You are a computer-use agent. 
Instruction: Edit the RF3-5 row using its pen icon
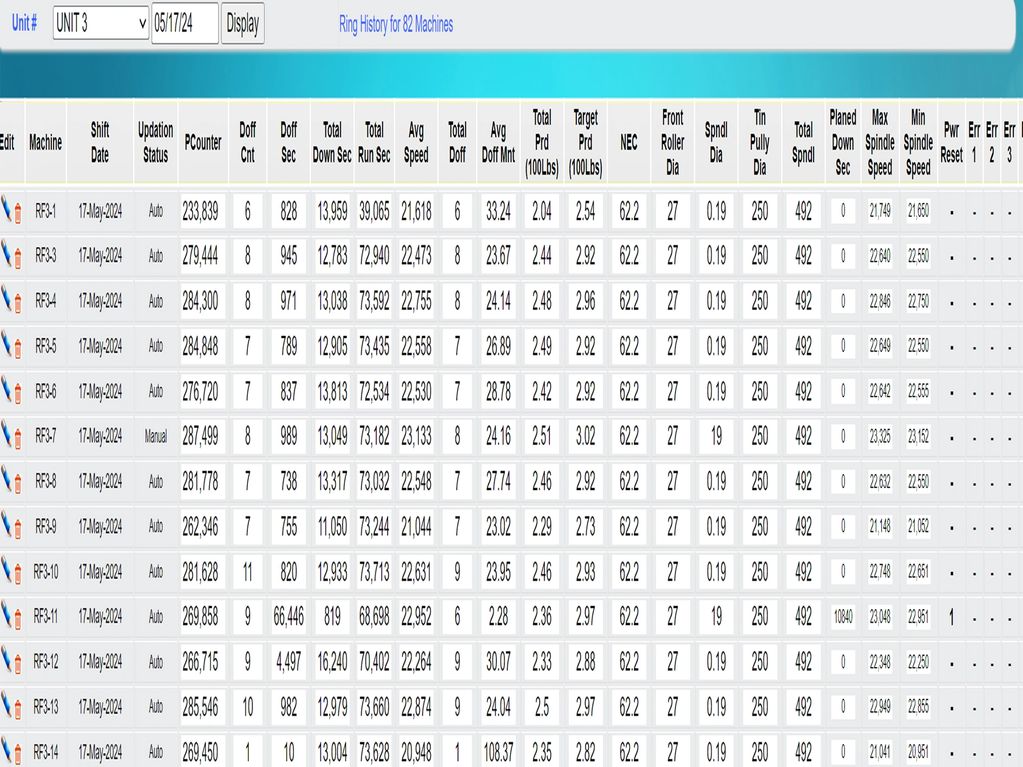click(6, 346)
